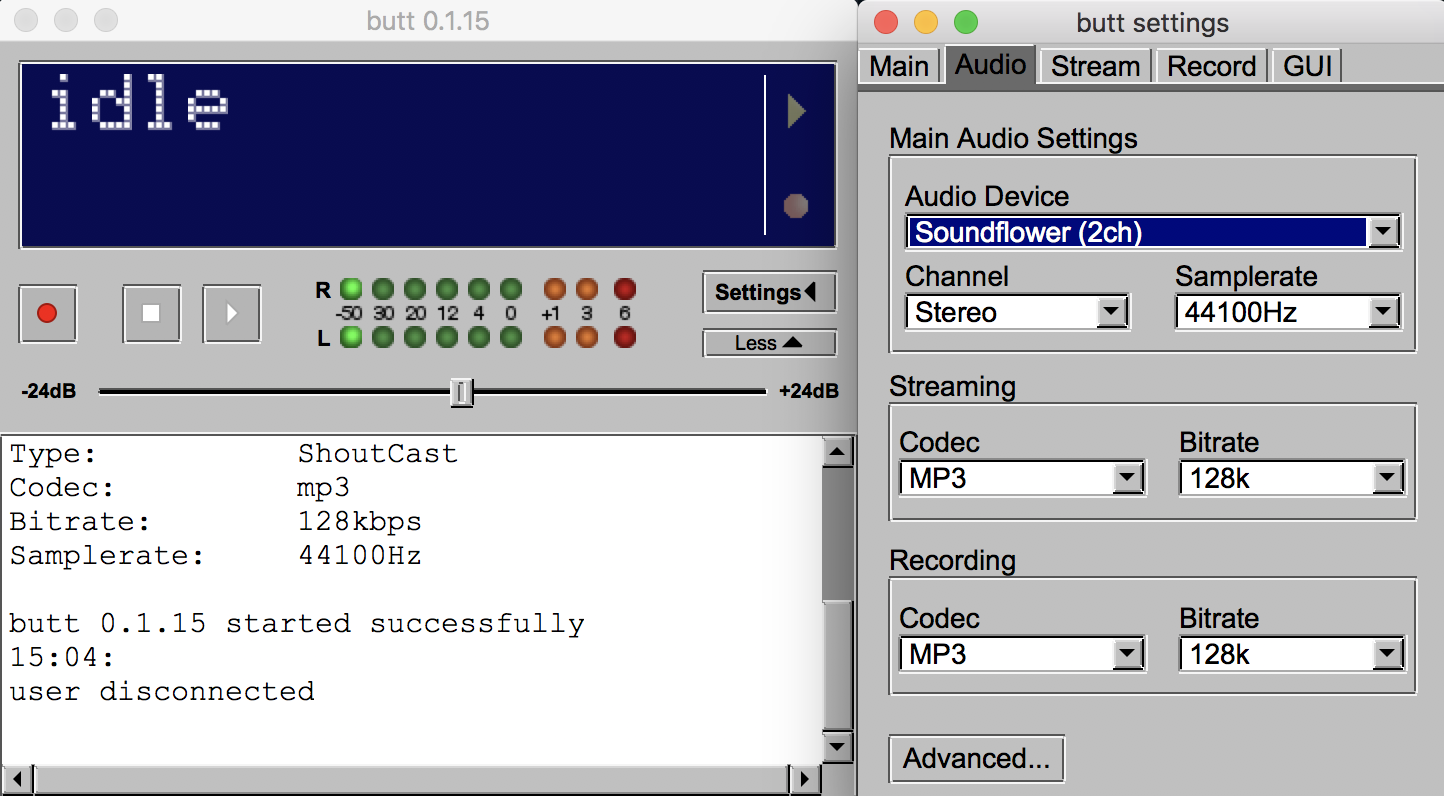Open the Streaming Codec MP3 dropdown
Image resolution: width=1444 pixels, height=796 pixels.
[1023, 478]
